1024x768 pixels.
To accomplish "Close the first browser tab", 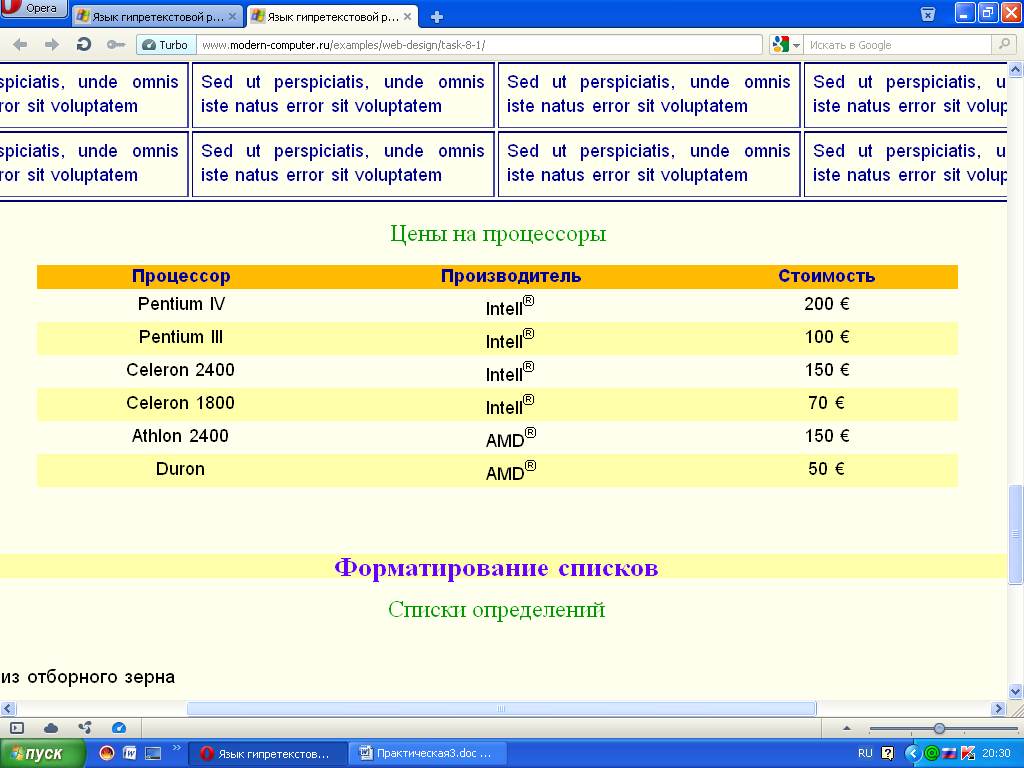I will coord(232,17).
